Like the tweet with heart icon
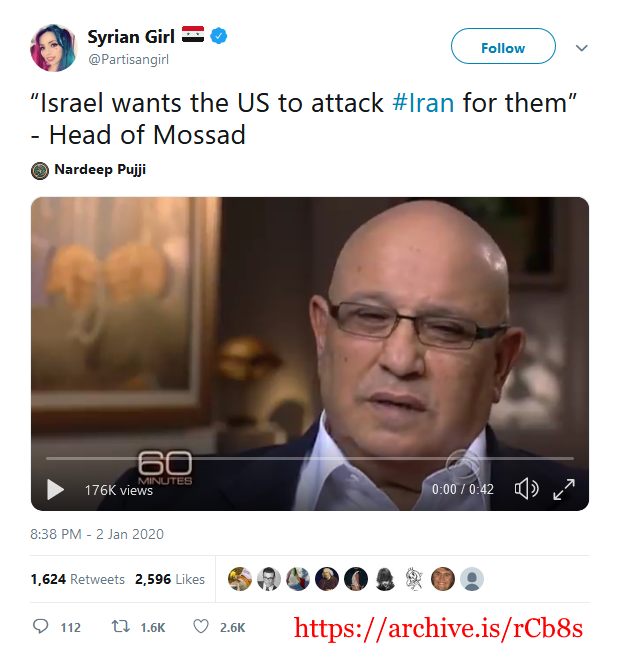The width and height of the screenshot is (619, 659). coord(201,626)
